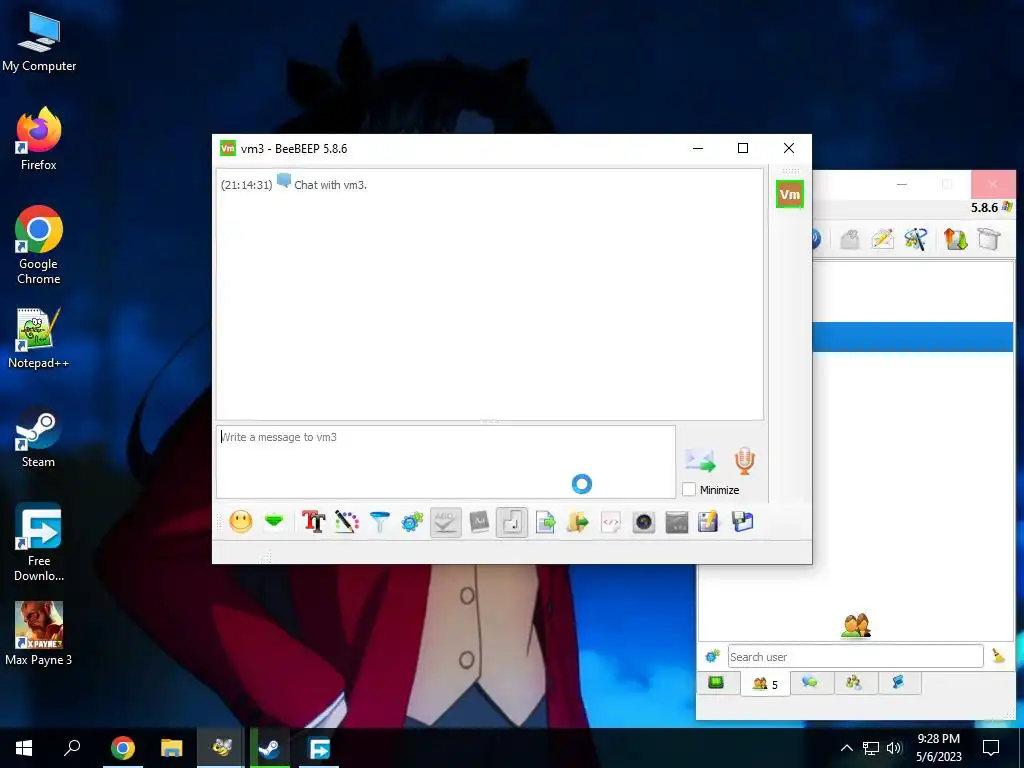Select the highlighted blue user row
The height and width of the screenshot is (768, 1024).
pyautogui.click(x=912, y=337)
